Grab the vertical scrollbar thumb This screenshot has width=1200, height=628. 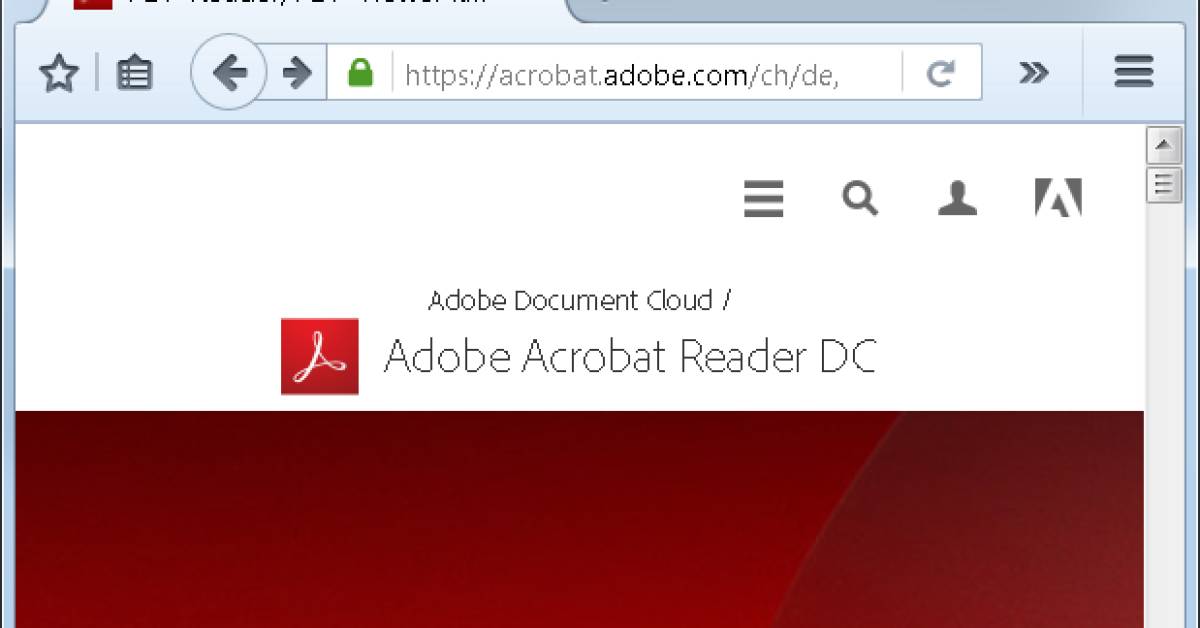pos(1163,185)
